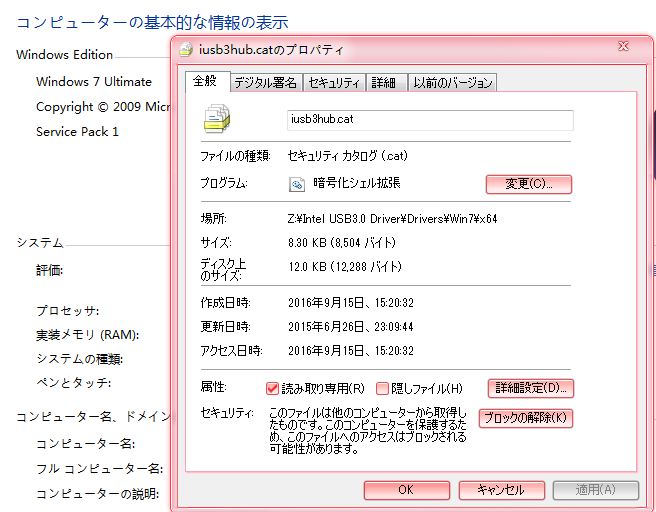The width and height of the screenshot is (656, 512).
Task: Click the size value 8.30 KB (8,504 バイト)
Action: 342,243
